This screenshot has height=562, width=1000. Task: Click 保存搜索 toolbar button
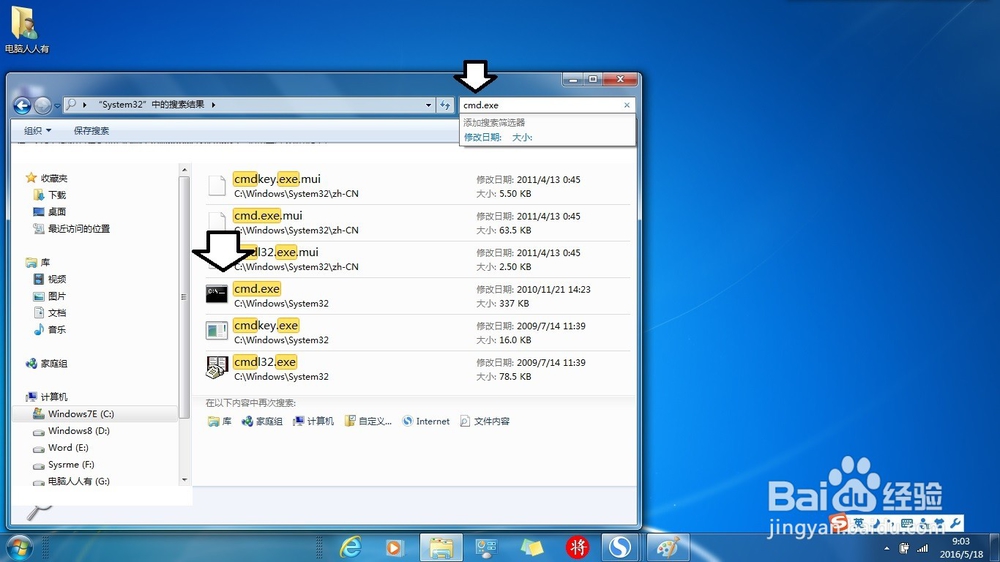91,131
